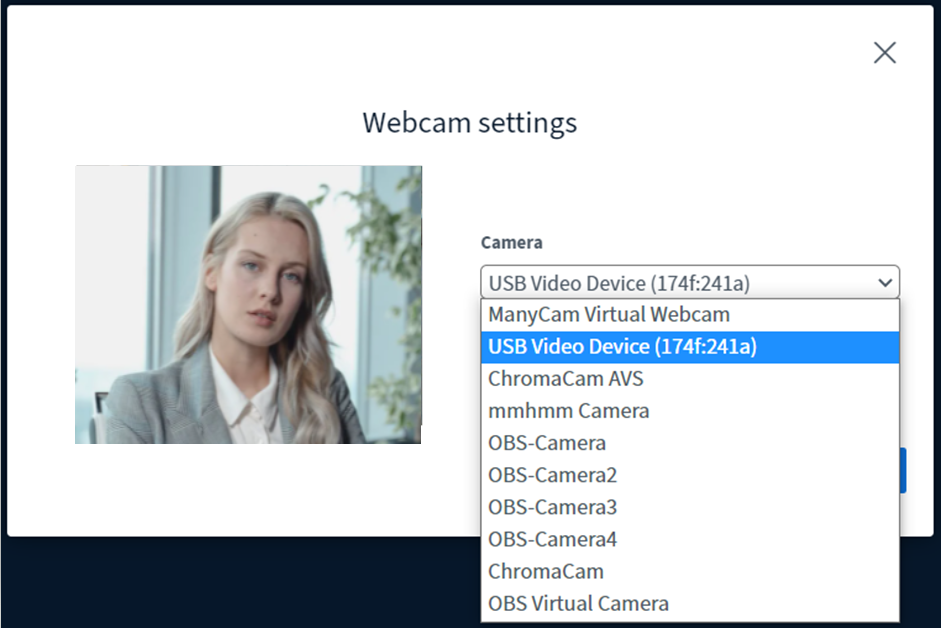Click the plant in the webcam preview background

coord(385,230)
